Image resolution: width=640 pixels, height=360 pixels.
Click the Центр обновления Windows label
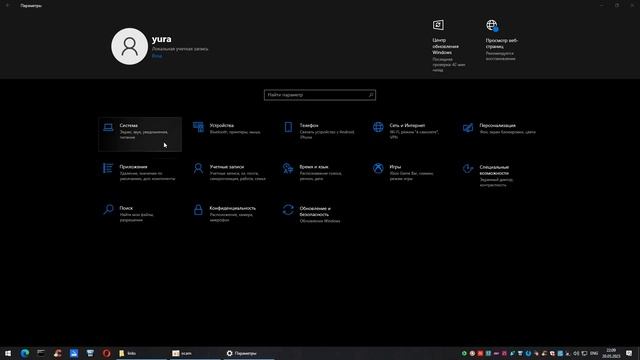coord(445,46)
